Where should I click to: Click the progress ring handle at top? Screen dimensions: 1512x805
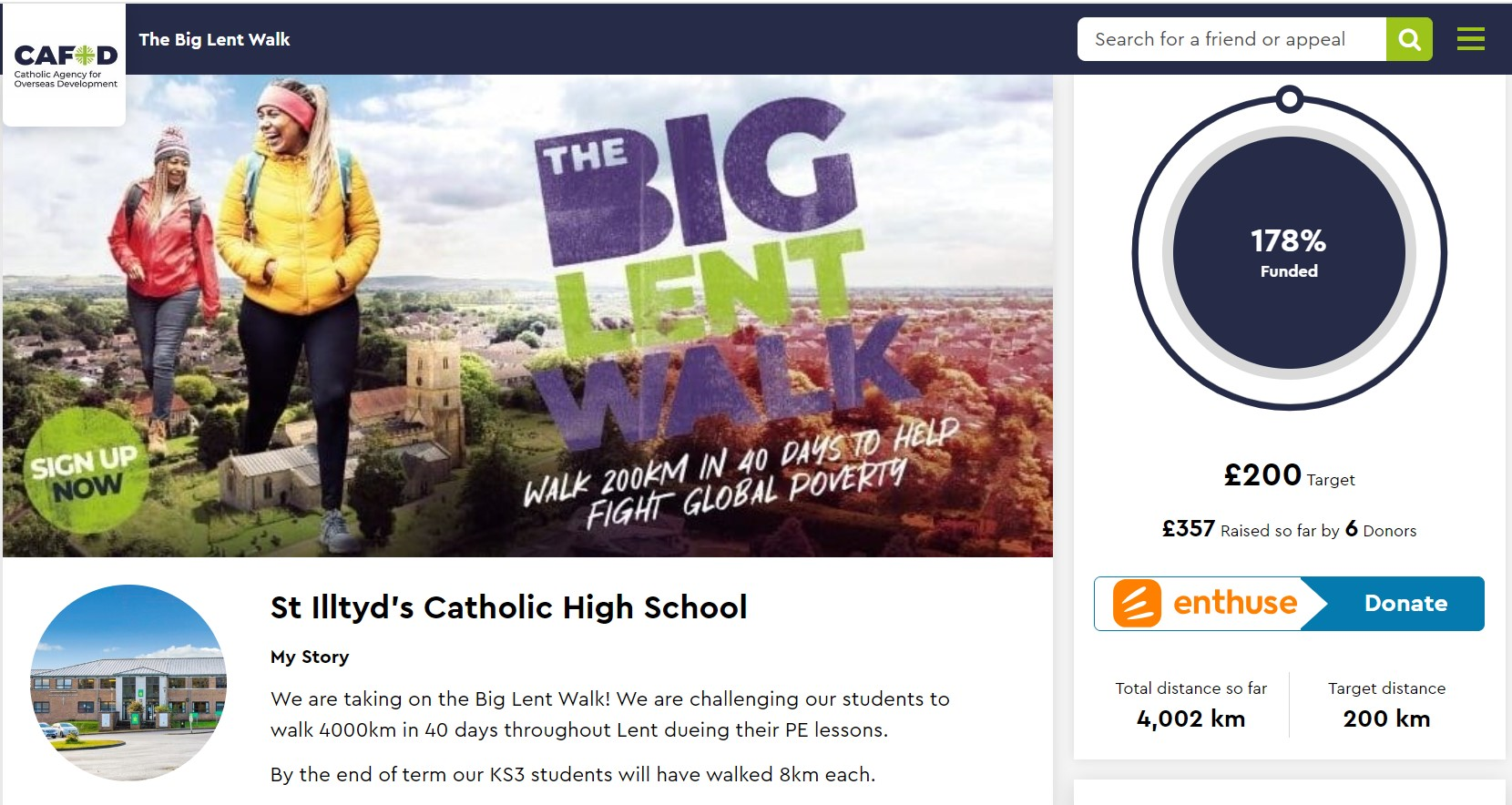[x=1289, y=98]
